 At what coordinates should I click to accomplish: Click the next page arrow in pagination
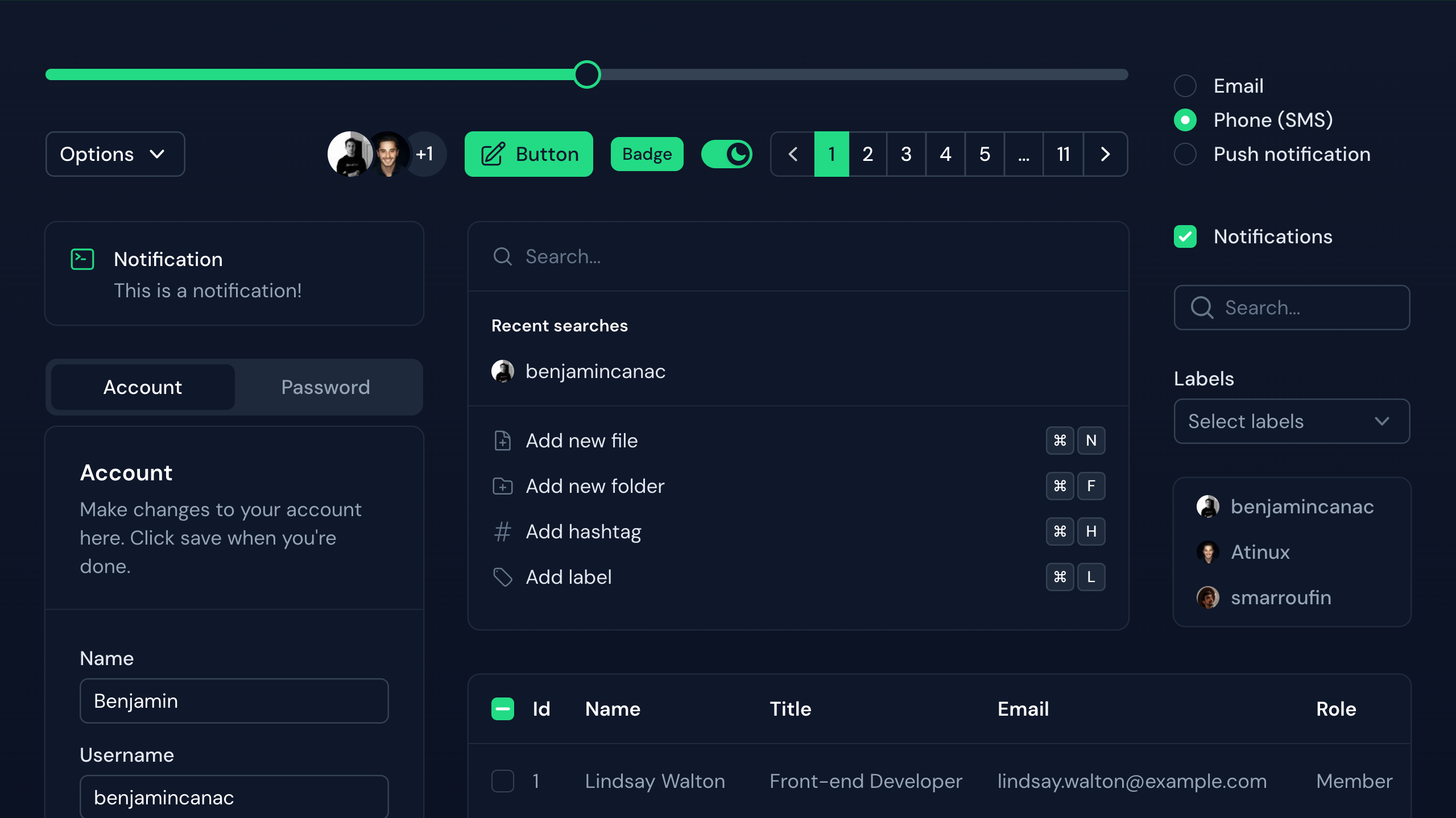(1105, 154)
